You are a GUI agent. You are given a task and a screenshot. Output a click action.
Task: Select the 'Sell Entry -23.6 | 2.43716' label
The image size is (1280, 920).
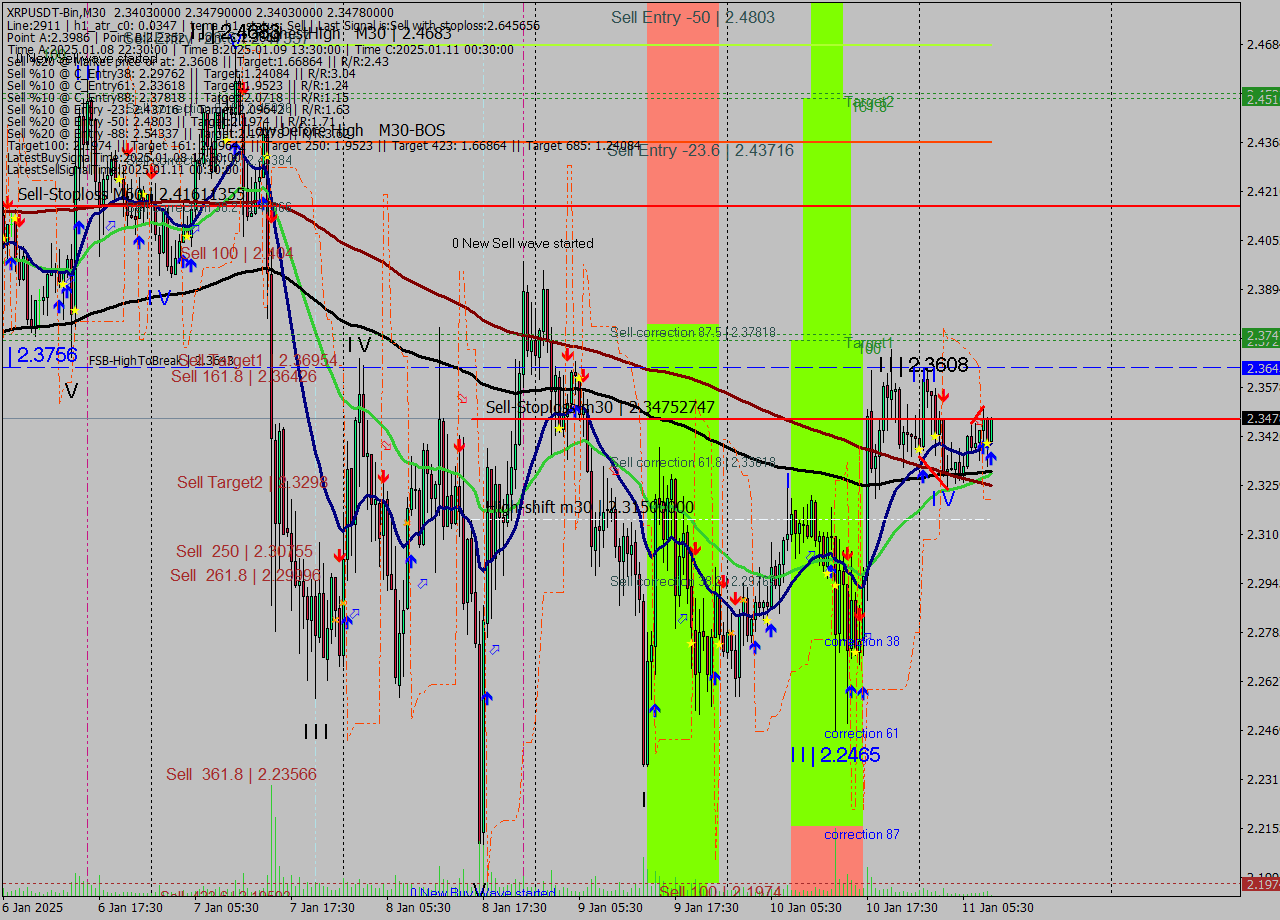700,151
